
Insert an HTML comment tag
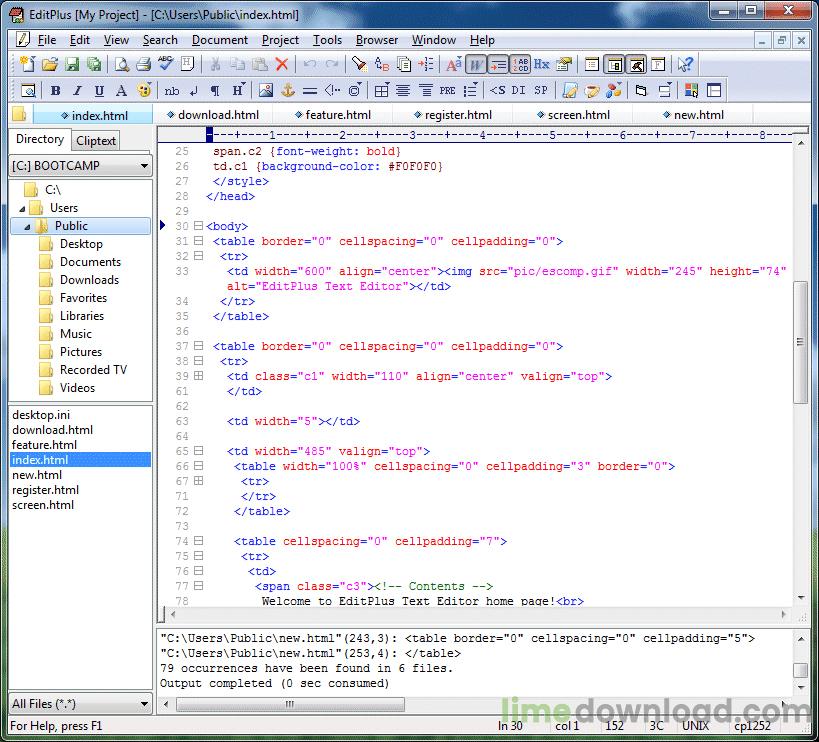click(332, 90)
